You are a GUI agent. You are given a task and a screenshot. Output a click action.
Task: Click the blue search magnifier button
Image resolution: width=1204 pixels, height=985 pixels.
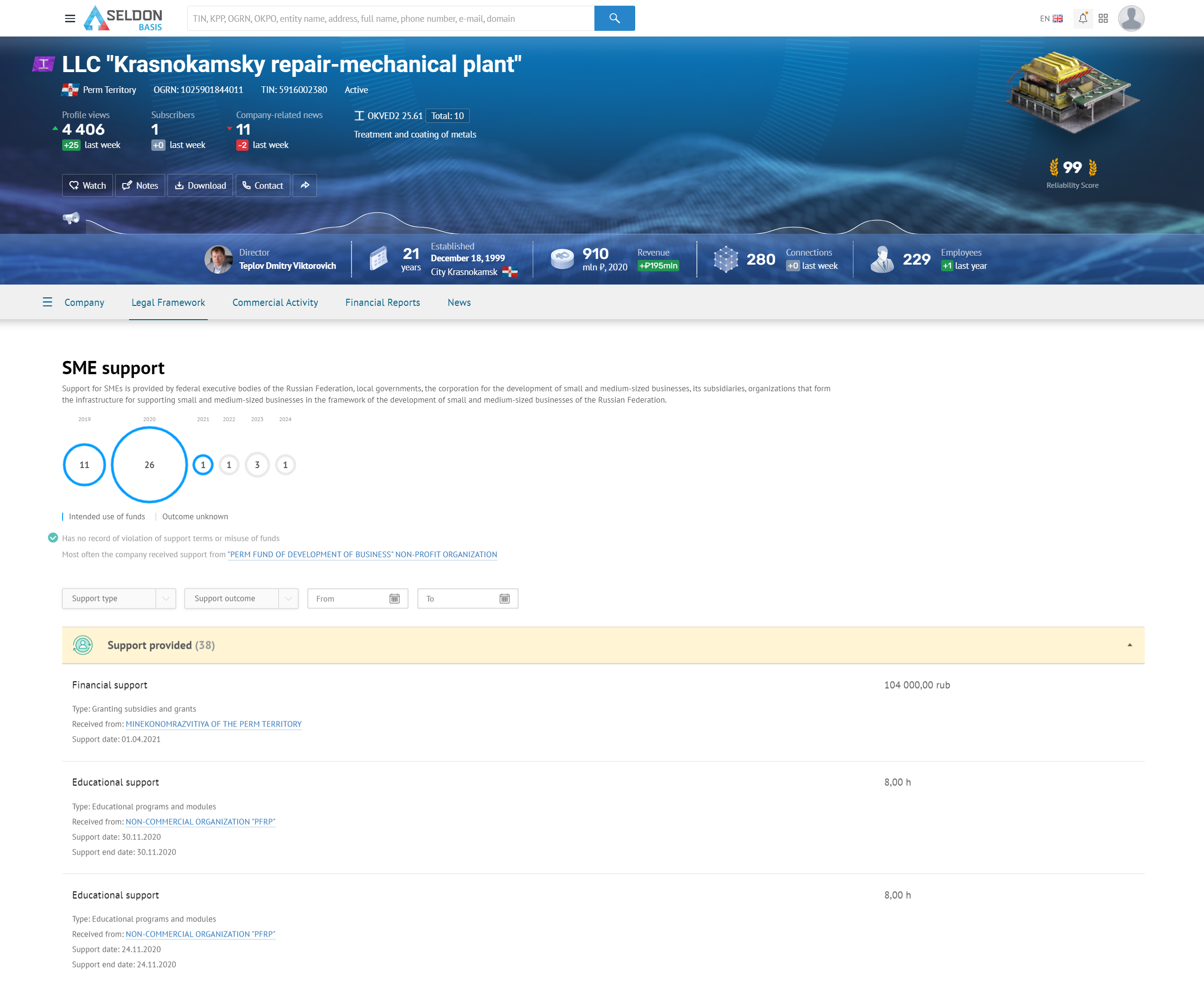[x=614, y=18]
